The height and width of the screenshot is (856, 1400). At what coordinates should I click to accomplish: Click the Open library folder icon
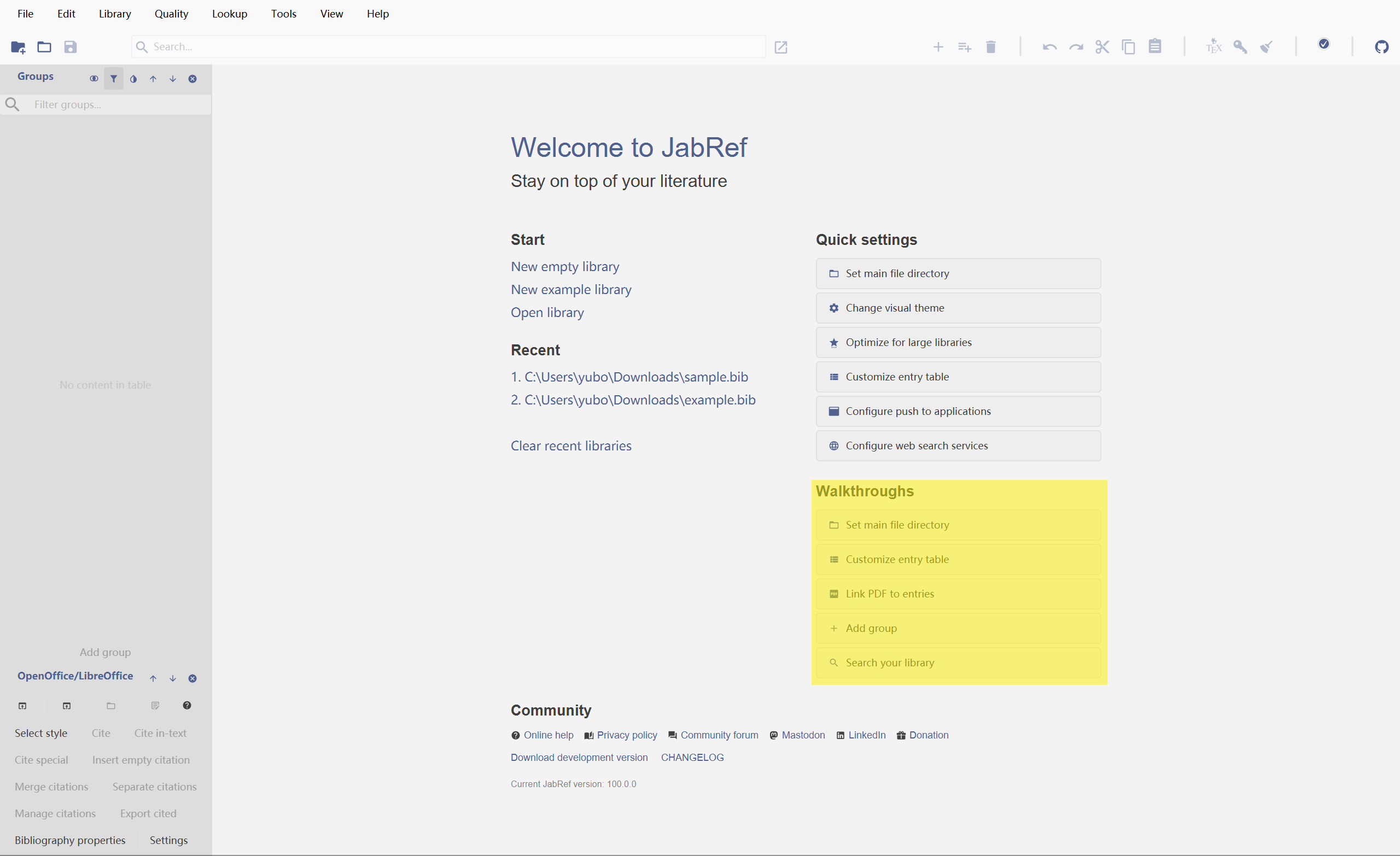point(44,47)
